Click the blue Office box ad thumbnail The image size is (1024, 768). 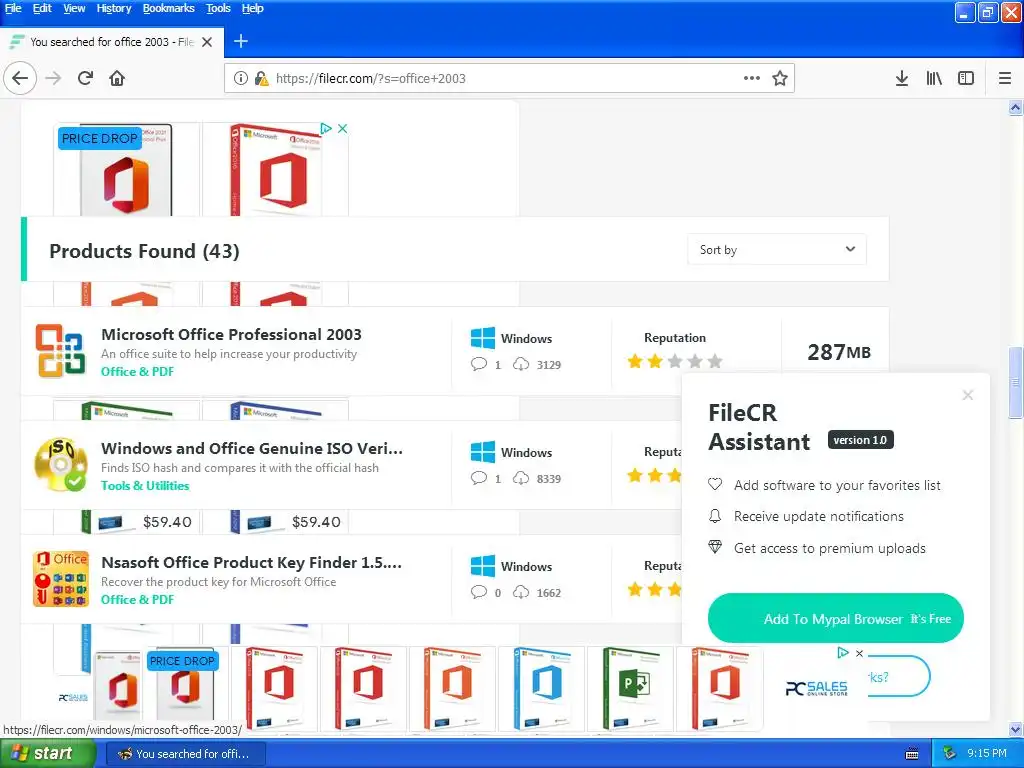click(541, 688)
